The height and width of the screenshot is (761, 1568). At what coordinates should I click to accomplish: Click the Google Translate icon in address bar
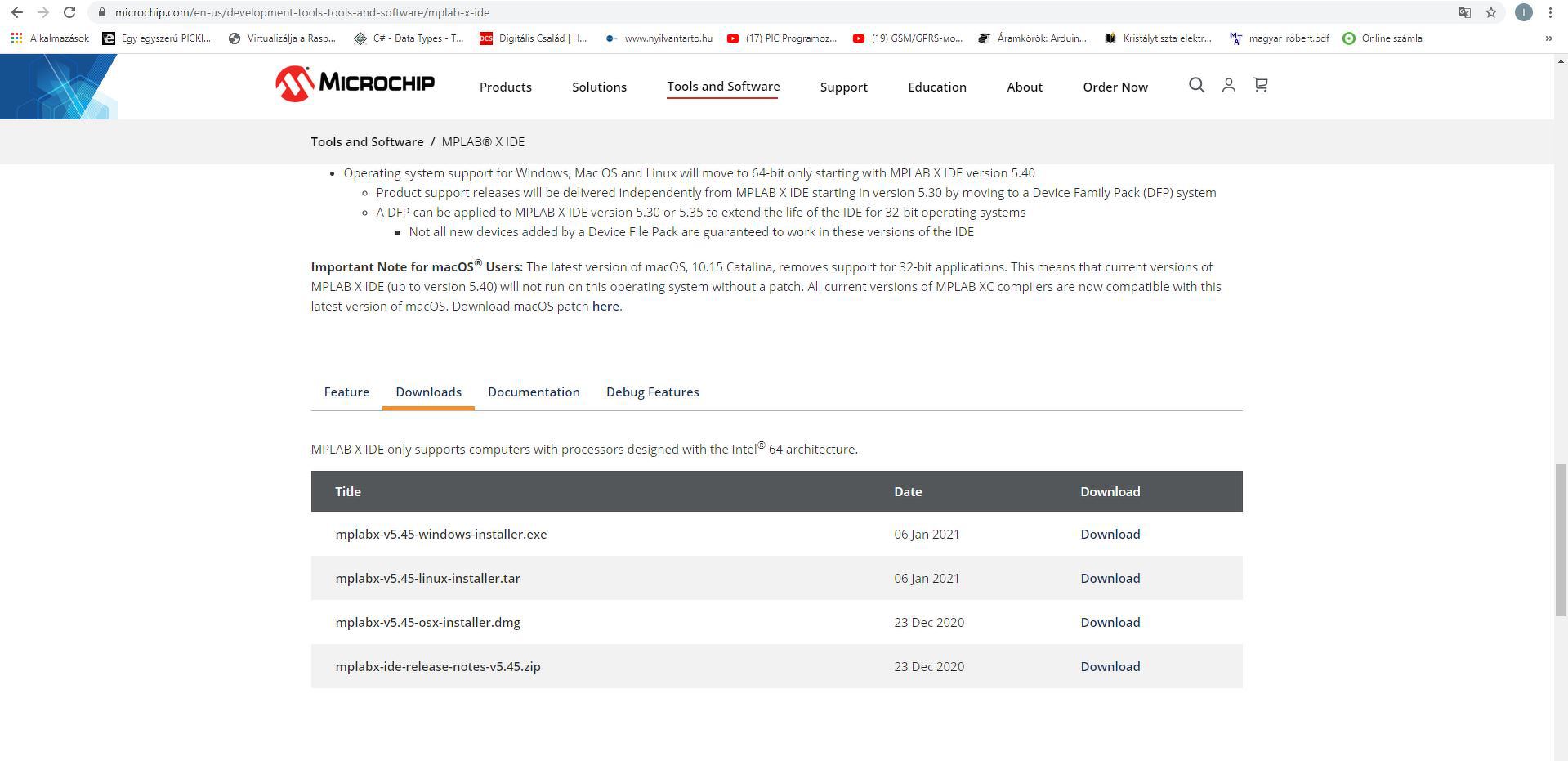click(x=1465, y=12)
